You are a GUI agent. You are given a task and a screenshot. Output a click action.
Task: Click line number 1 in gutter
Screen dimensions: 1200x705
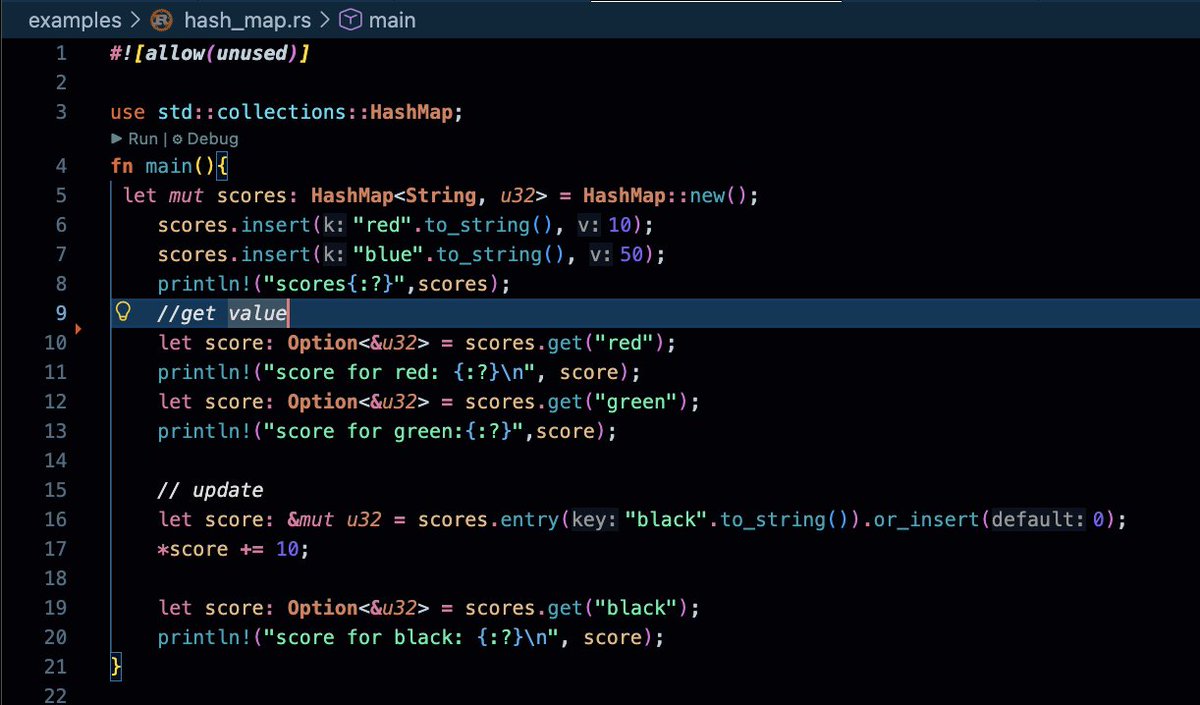62,53
